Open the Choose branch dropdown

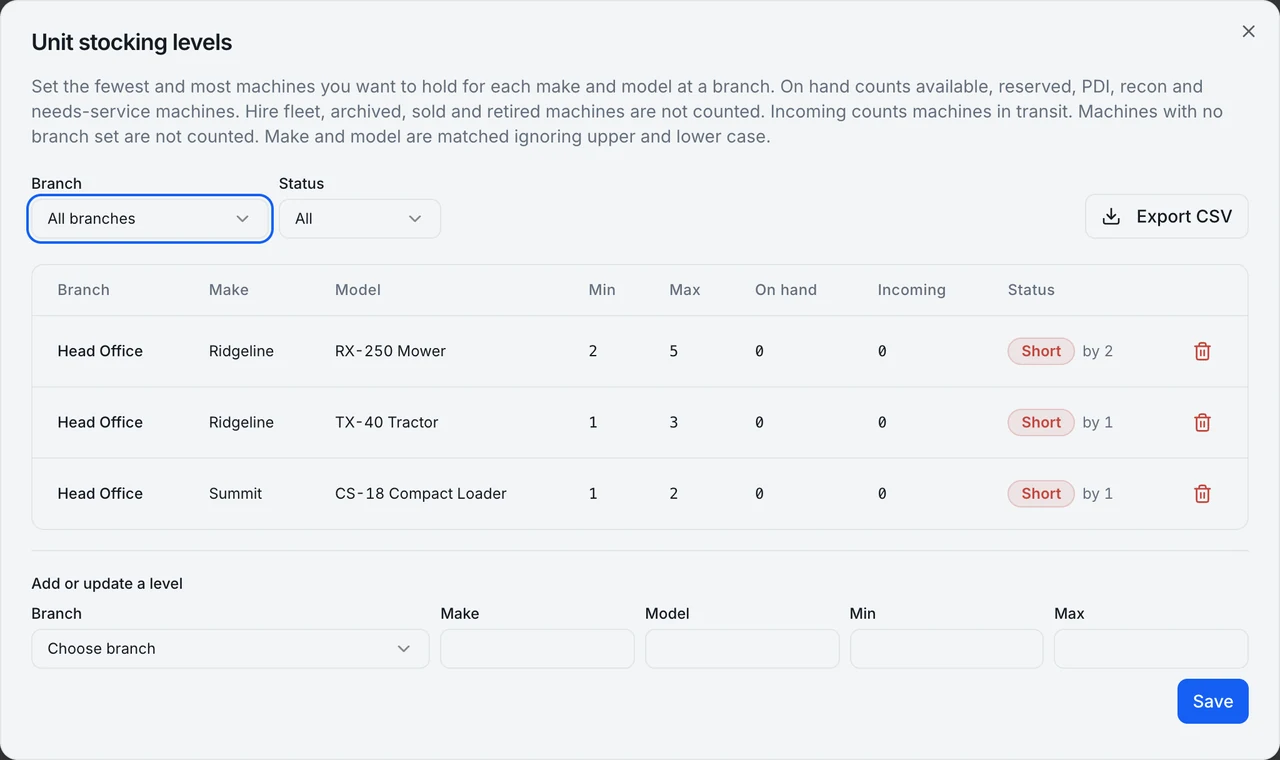(x=230, y=648)
